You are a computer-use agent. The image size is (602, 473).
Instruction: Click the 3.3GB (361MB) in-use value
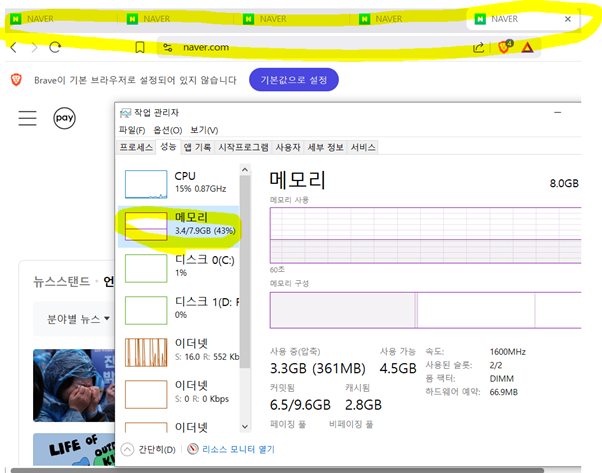318,369
